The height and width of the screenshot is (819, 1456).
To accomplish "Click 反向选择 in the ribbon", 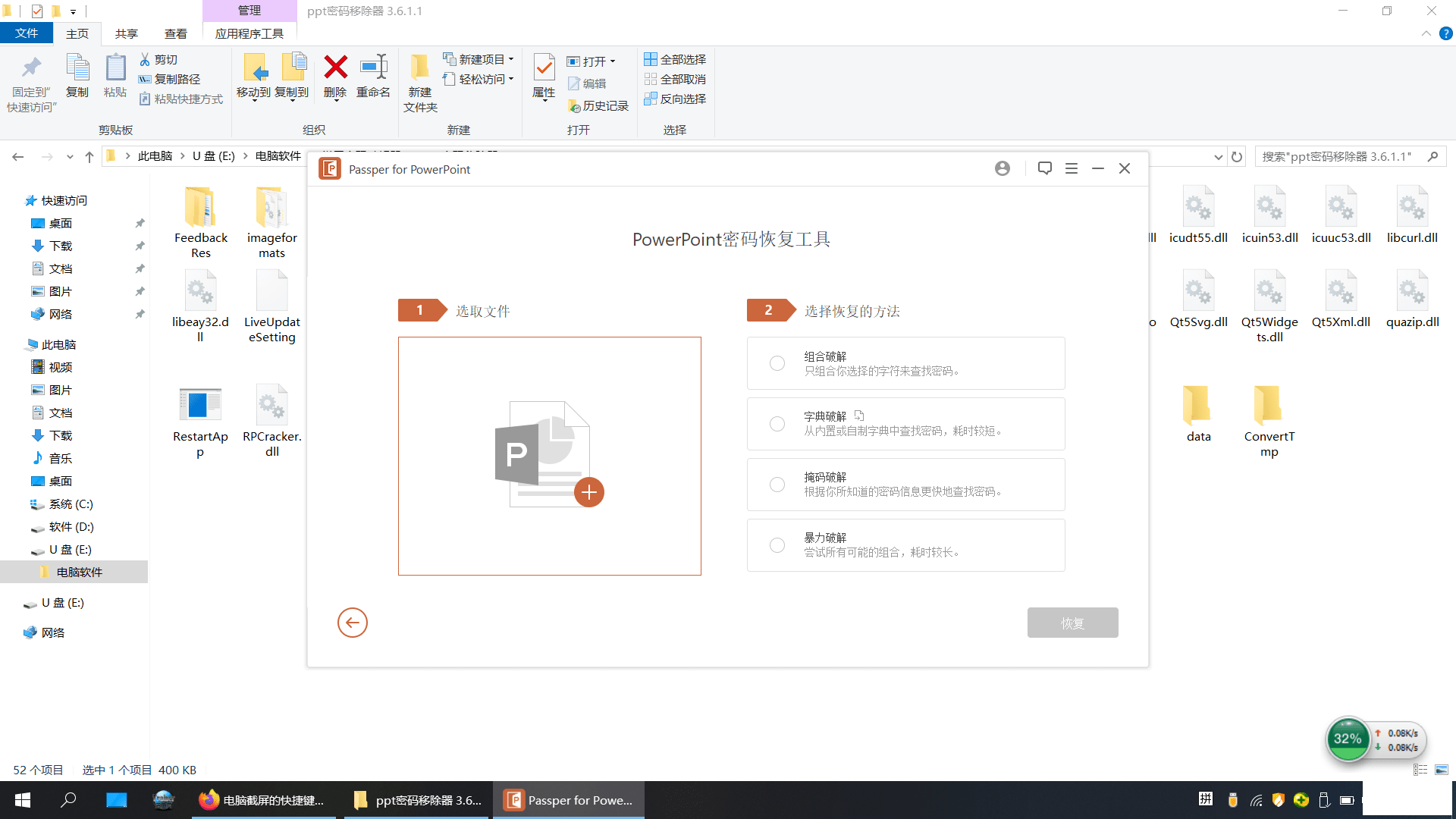I will 675,99.
